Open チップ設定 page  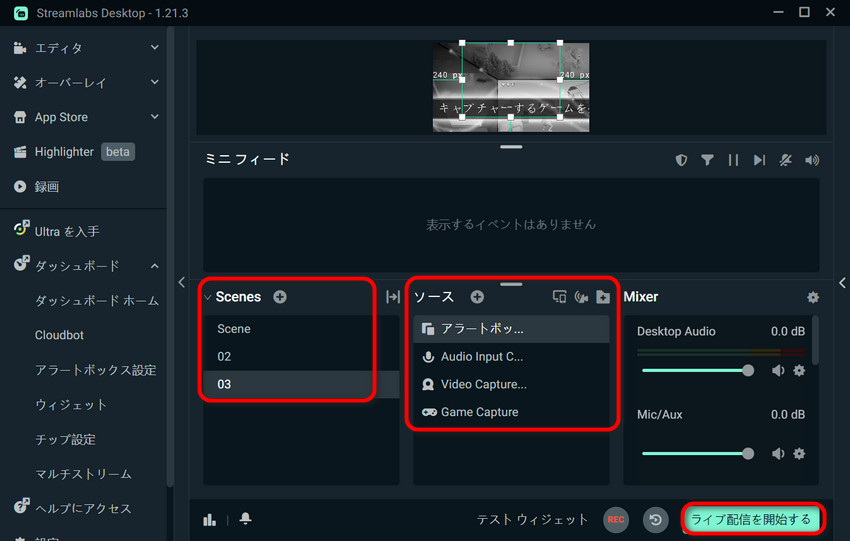click(65, 439)
